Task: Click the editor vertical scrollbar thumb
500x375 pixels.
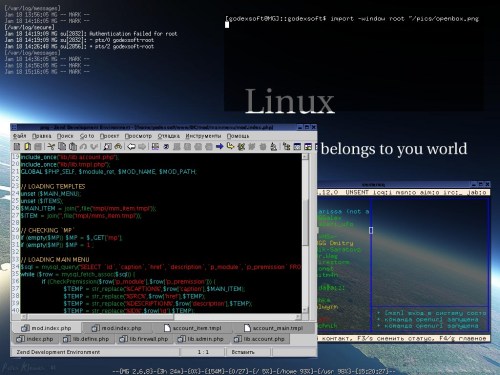Action: (305, 222)
